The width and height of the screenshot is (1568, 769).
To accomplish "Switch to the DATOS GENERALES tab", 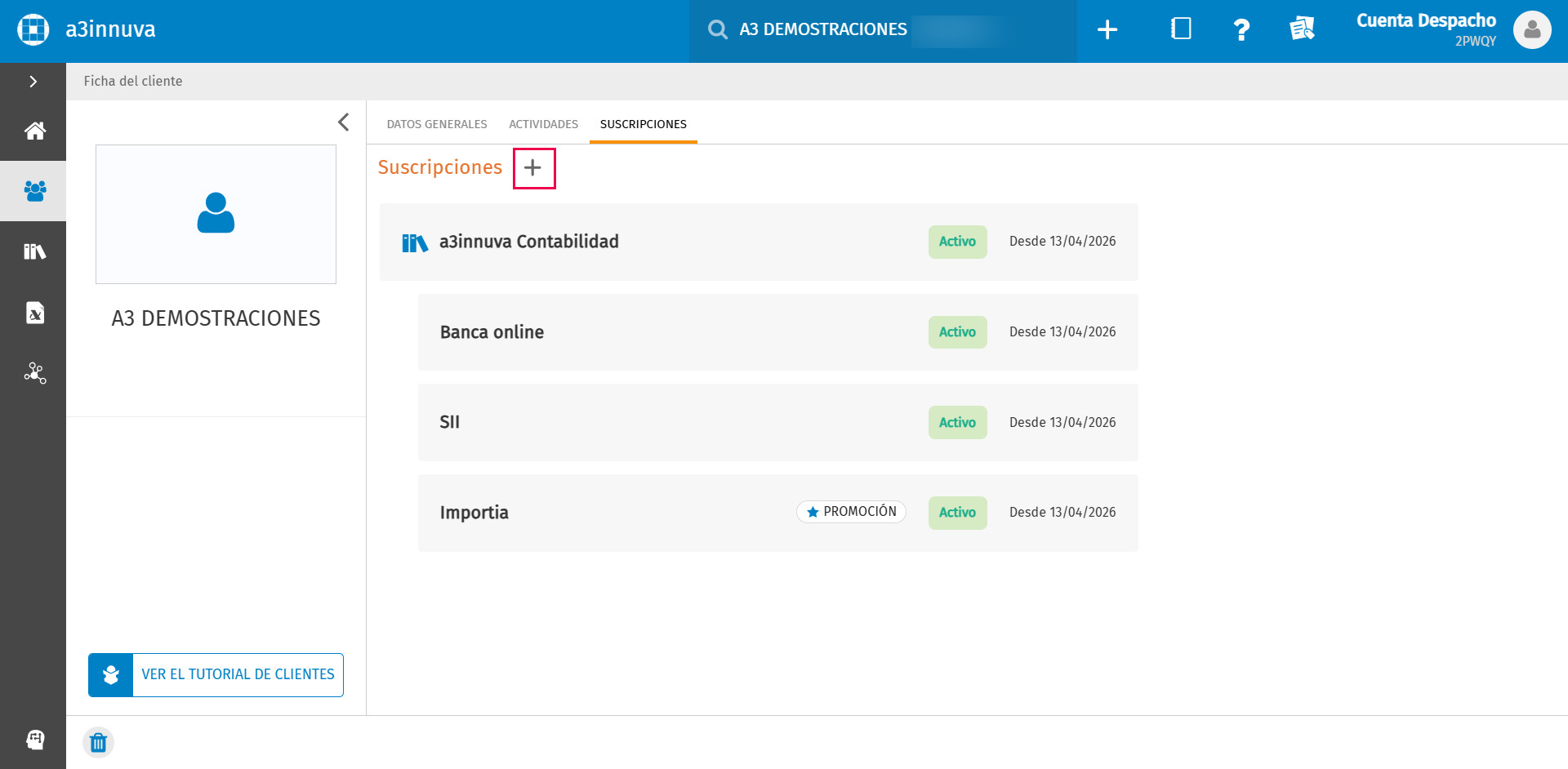I will 437,124.
